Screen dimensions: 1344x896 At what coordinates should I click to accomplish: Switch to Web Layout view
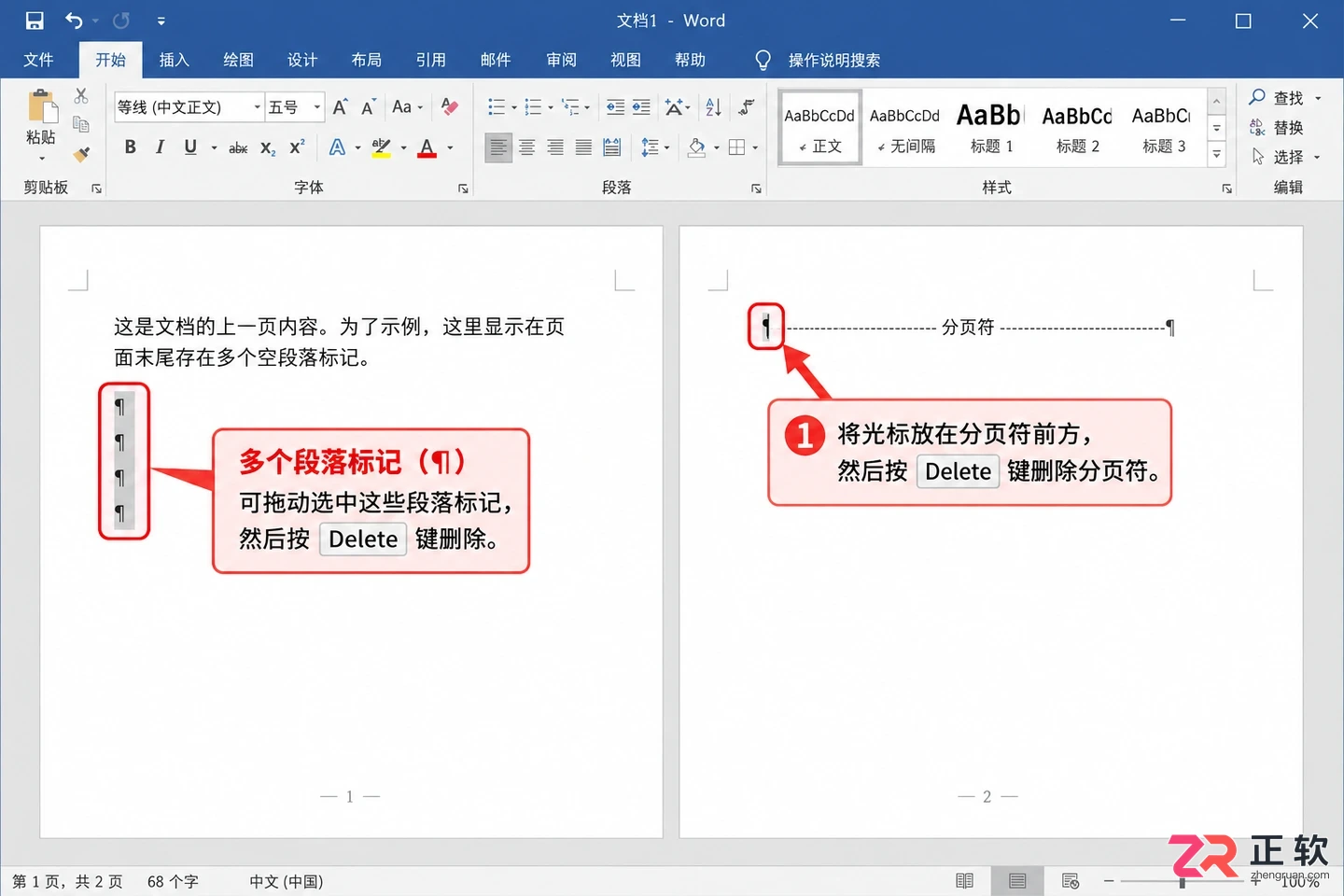point(1071,881)
